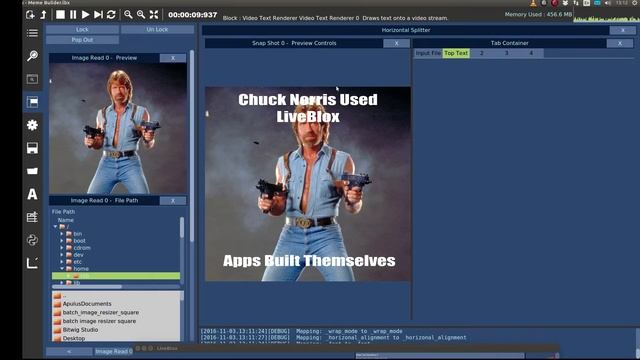640x360 pixels.
Task: Expand the bin folder tree node
Action: (x=62, y=234)
